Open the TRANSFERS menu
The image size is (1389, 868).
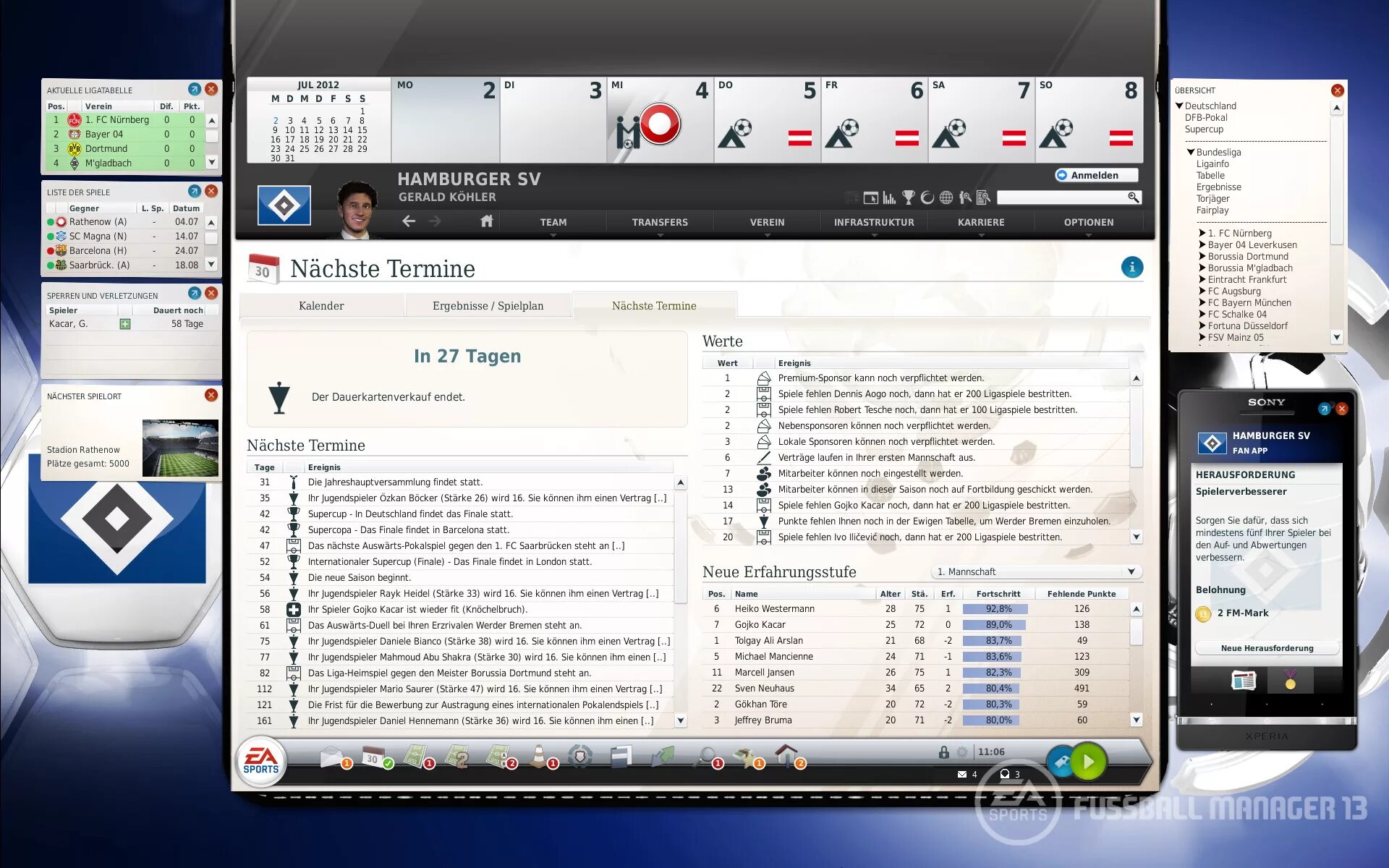coord(660,222)
